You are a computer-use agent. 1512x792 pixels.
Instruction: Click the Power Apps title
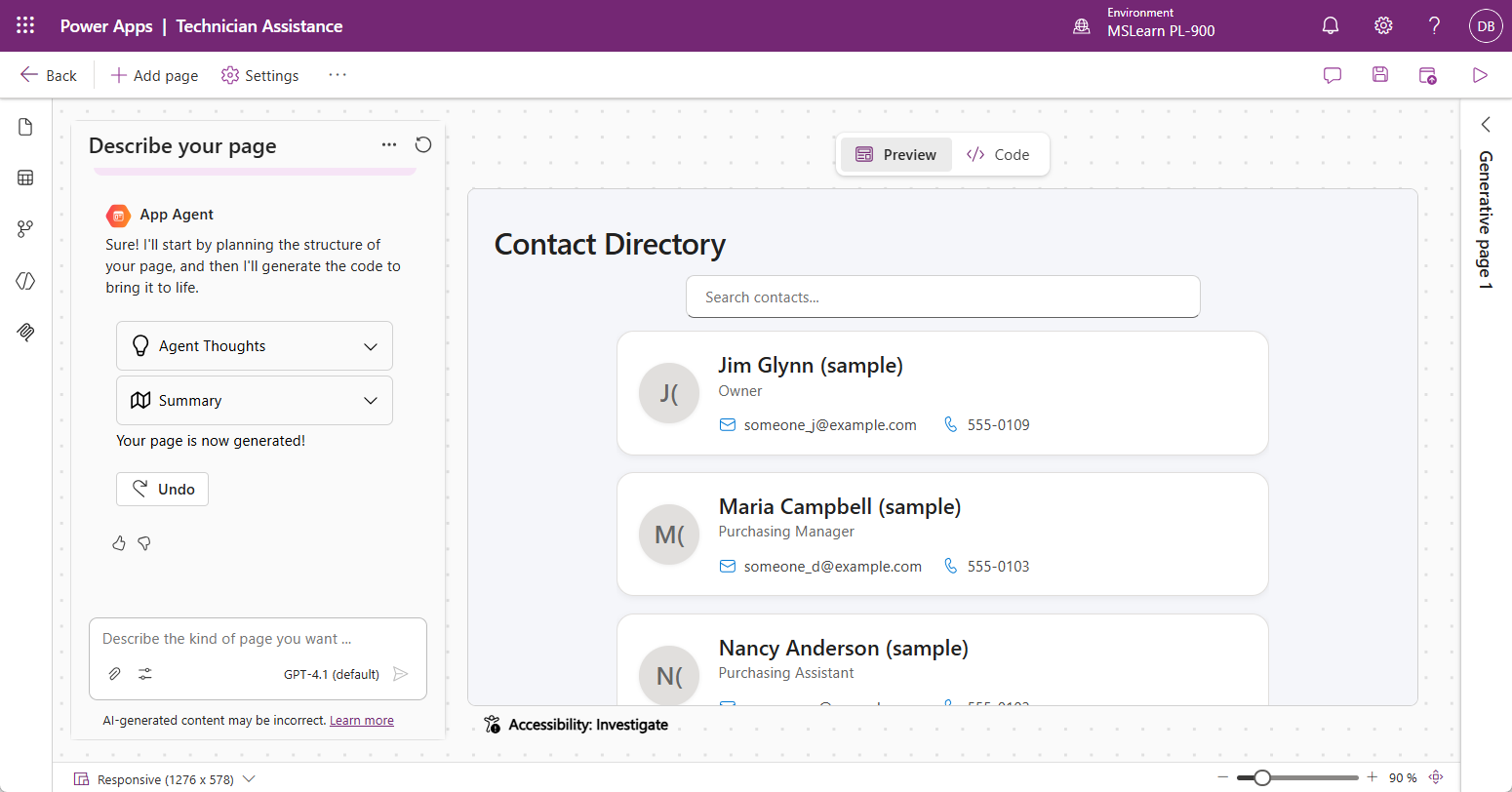coord(106,26)
